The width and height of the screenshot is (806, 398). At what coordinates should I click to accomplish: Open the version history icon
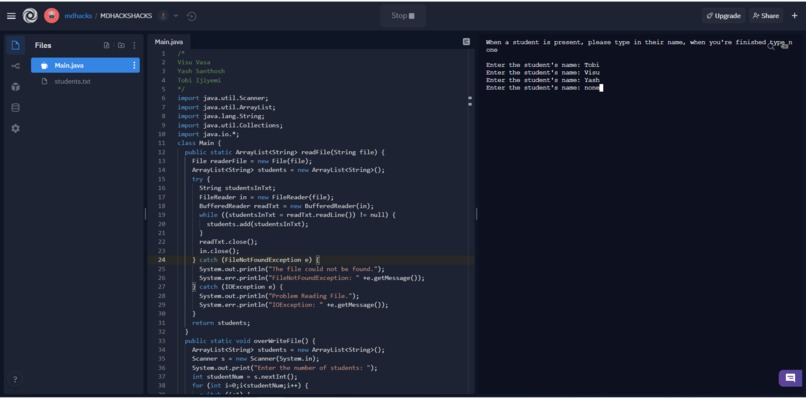191,16
